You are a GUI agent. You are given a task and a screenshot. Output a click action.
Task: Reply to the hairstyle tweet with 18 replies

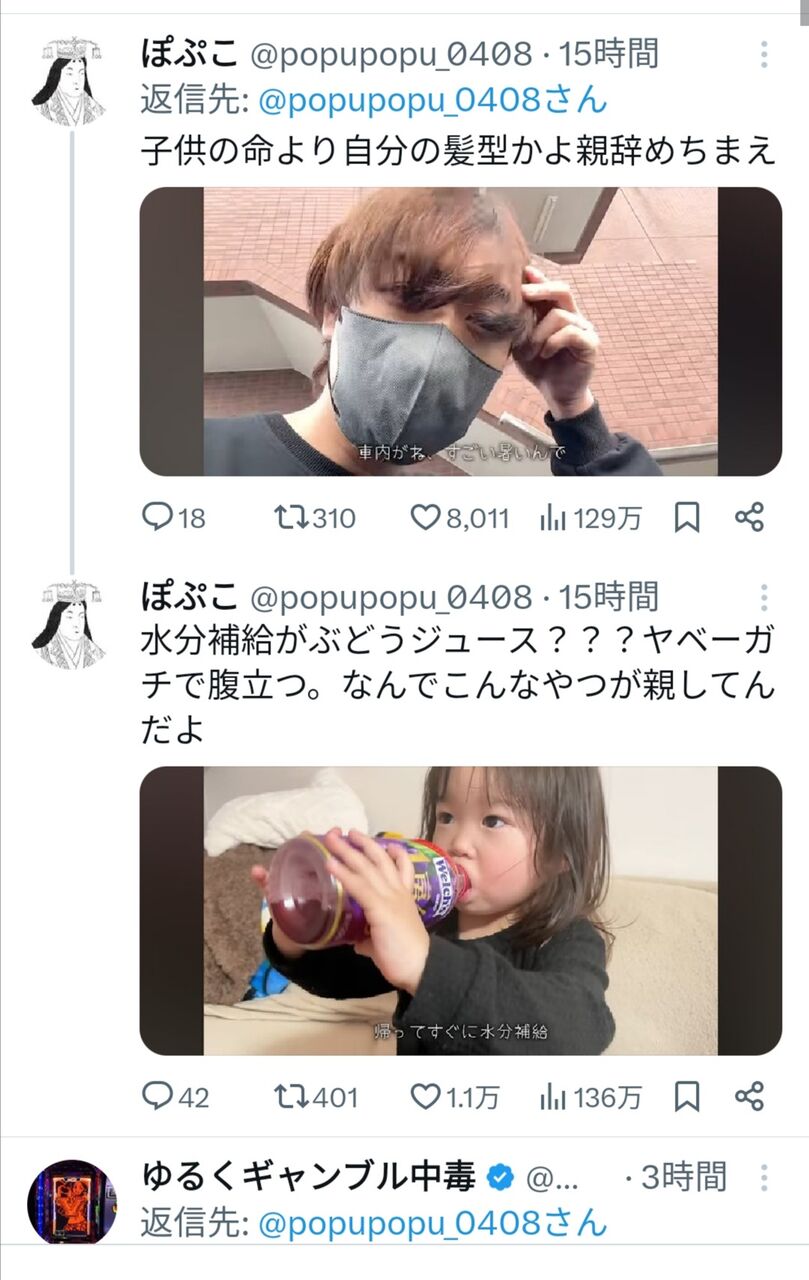158,517
